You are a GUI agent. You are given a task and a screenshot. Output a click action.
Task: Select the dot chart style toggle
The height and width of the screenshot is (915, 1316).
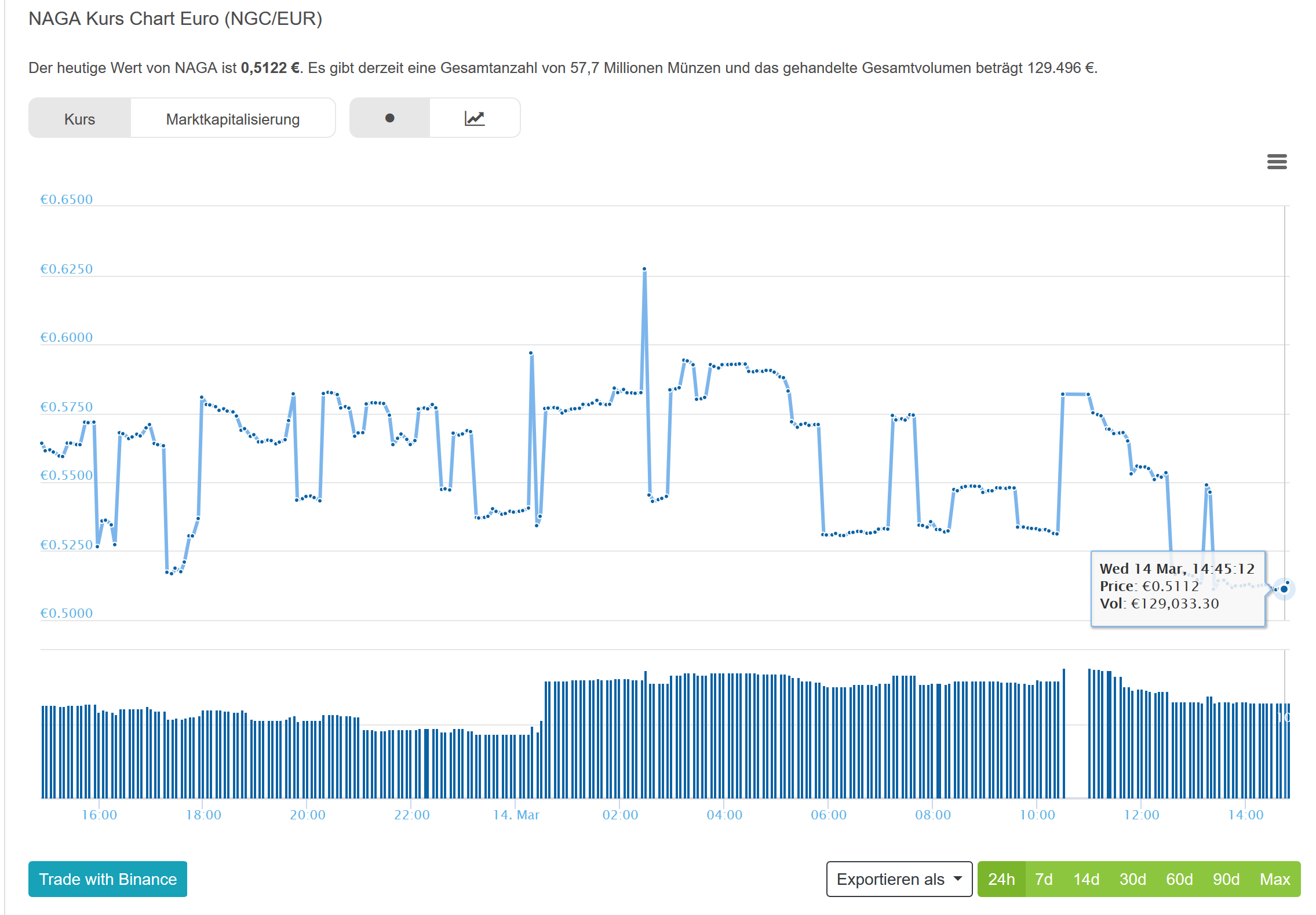coord(389,118)
